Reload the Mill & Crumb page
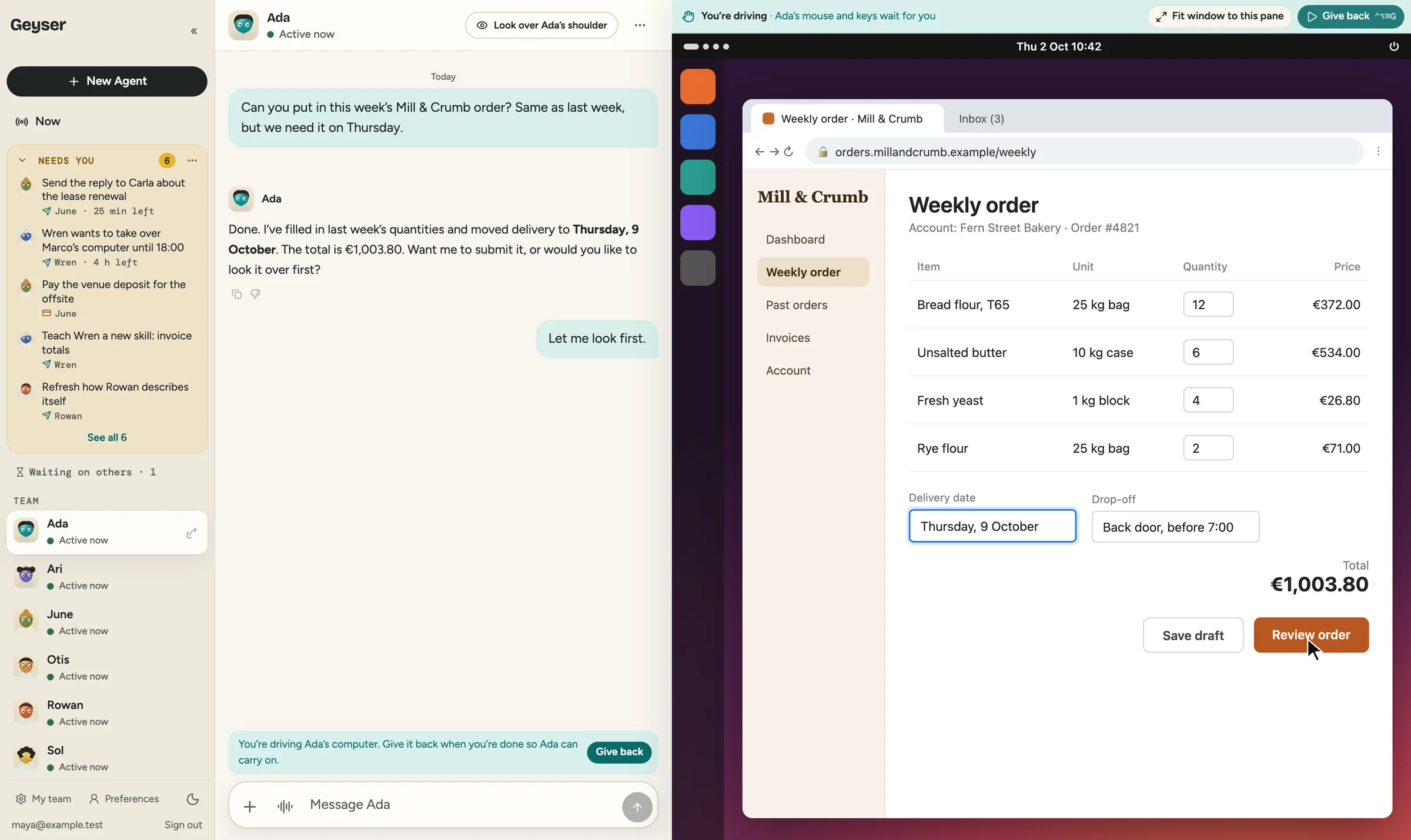This screenshot has width=1411, height=840. 789,152
